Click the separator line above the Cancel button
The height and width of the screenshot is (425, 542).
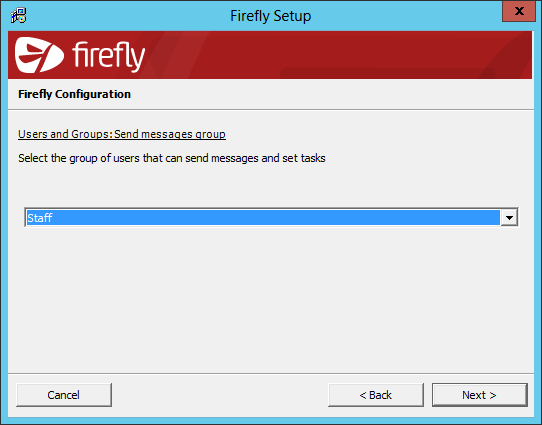pos(271,373)
